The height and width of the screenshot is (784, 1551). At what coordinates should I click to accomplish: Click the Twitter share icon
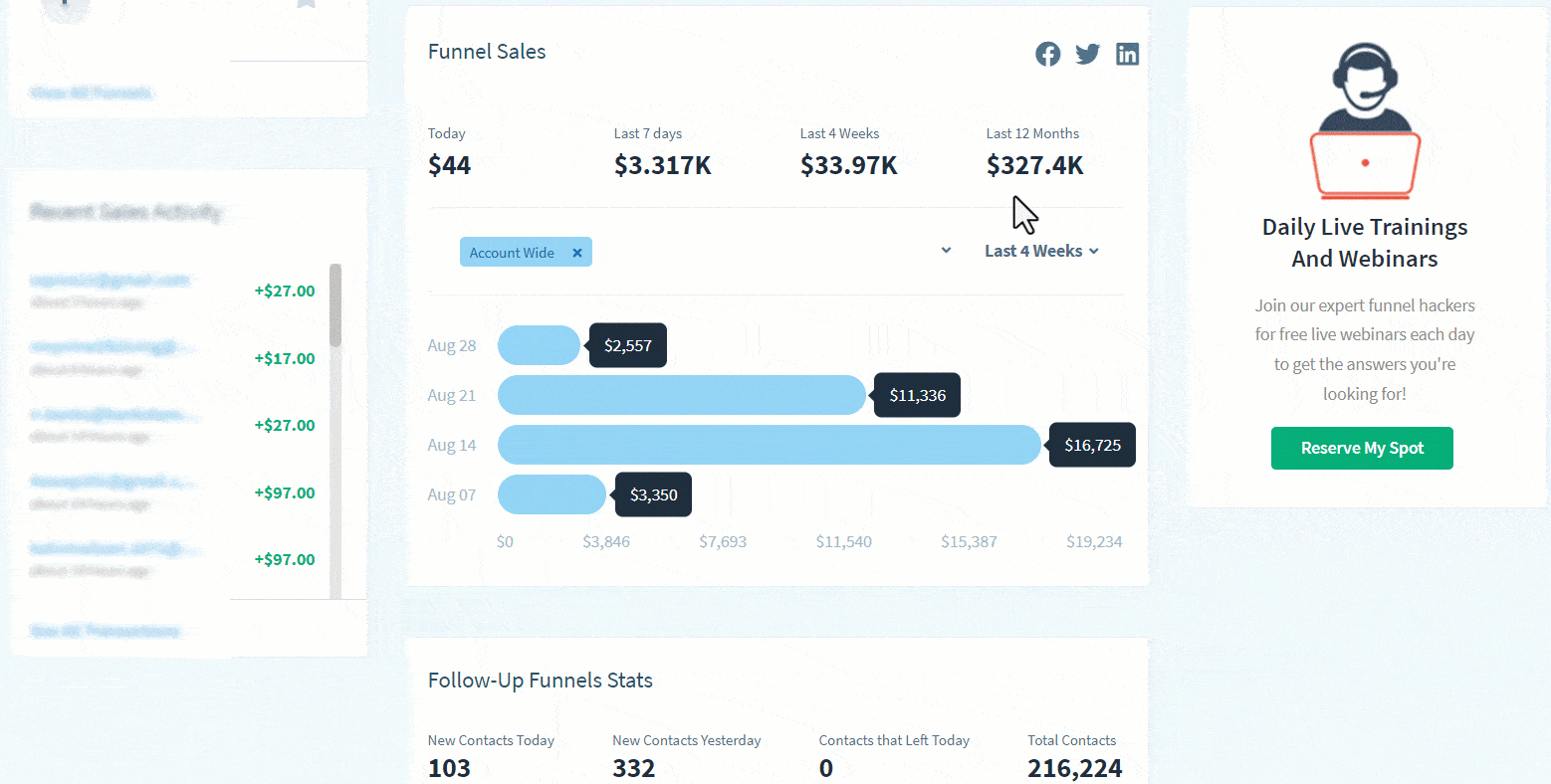(x=1087, y=55)
